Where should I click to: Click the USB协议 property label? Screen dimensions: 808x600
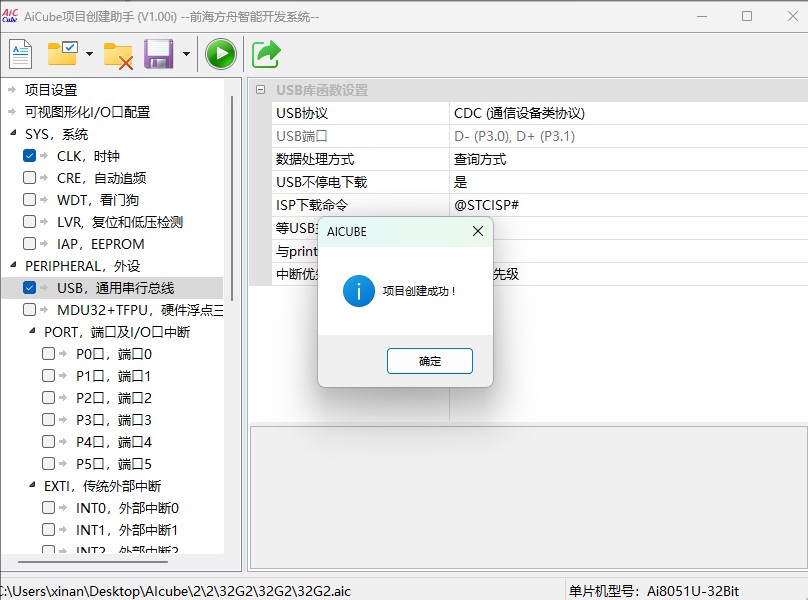click(x=302, y=113)
